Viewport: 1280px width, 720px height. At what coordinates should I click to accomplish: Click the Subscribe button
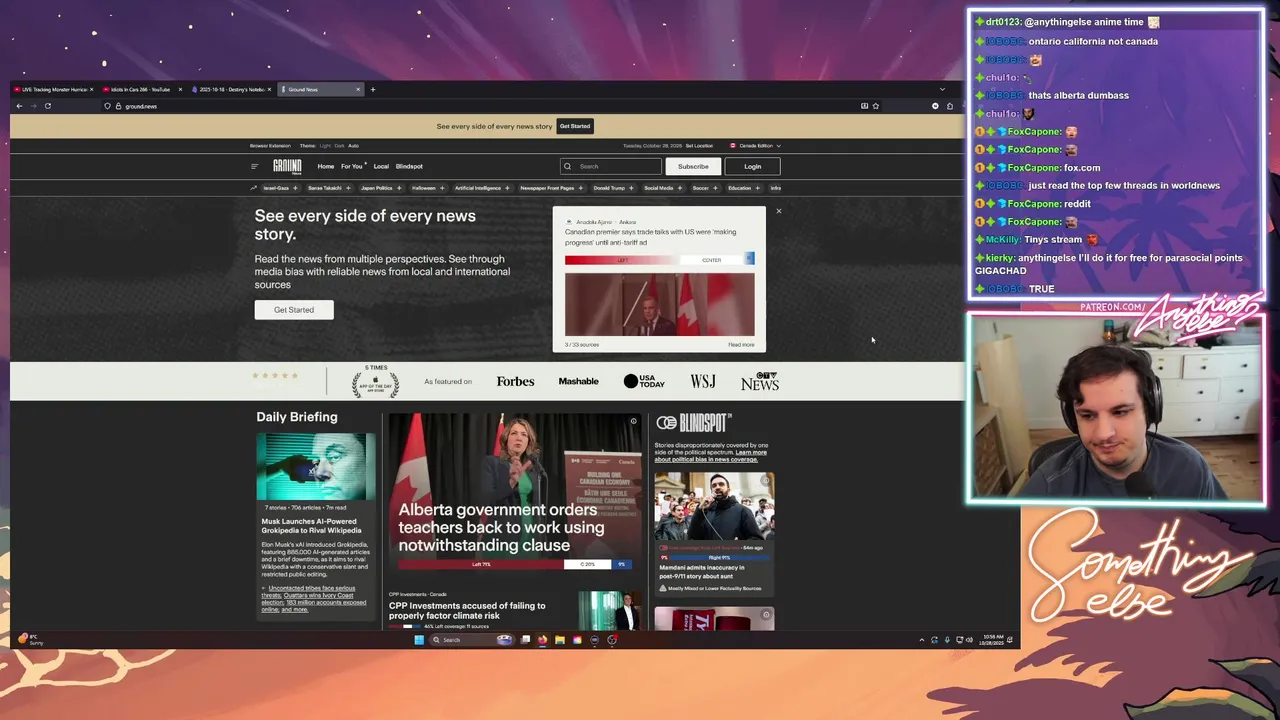693,166
